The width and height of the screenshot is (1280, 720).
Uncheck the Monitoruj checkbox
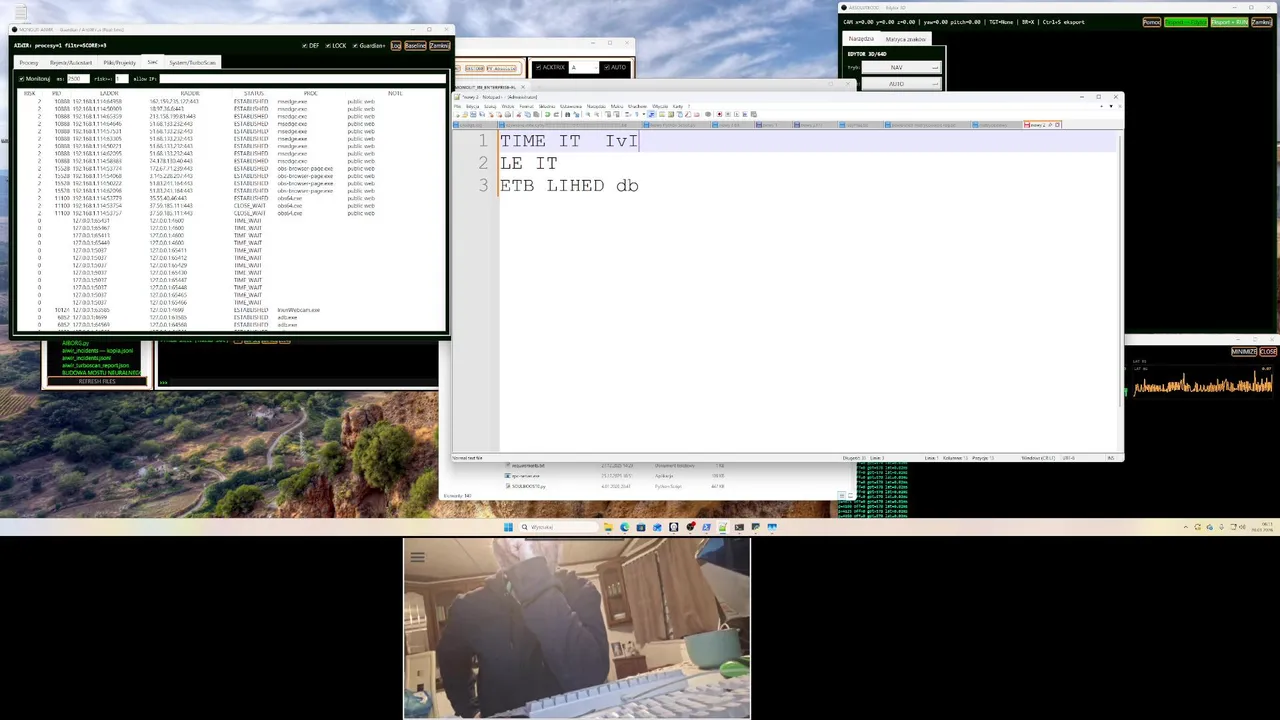21,78
